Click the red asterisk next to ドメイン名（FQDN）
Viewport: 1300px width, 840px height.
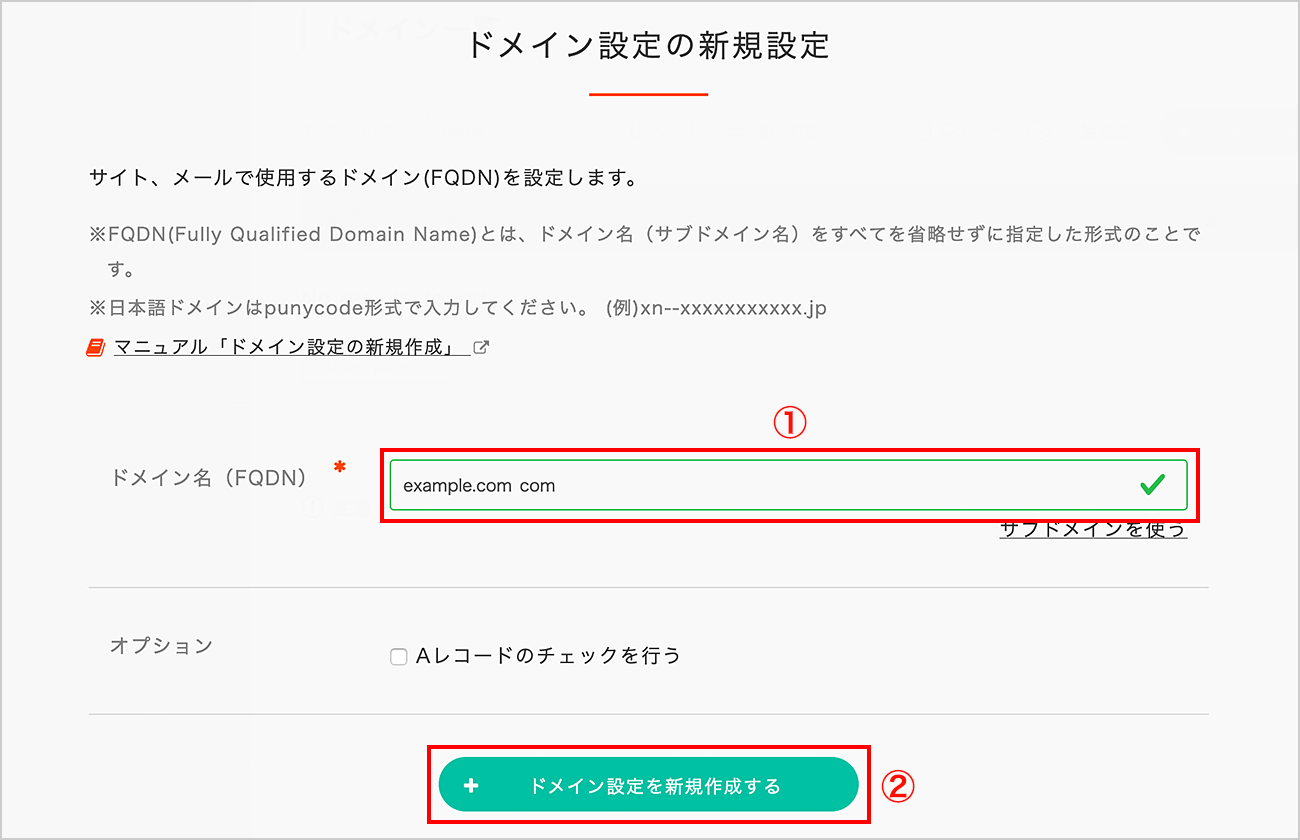tap(339, 467)
